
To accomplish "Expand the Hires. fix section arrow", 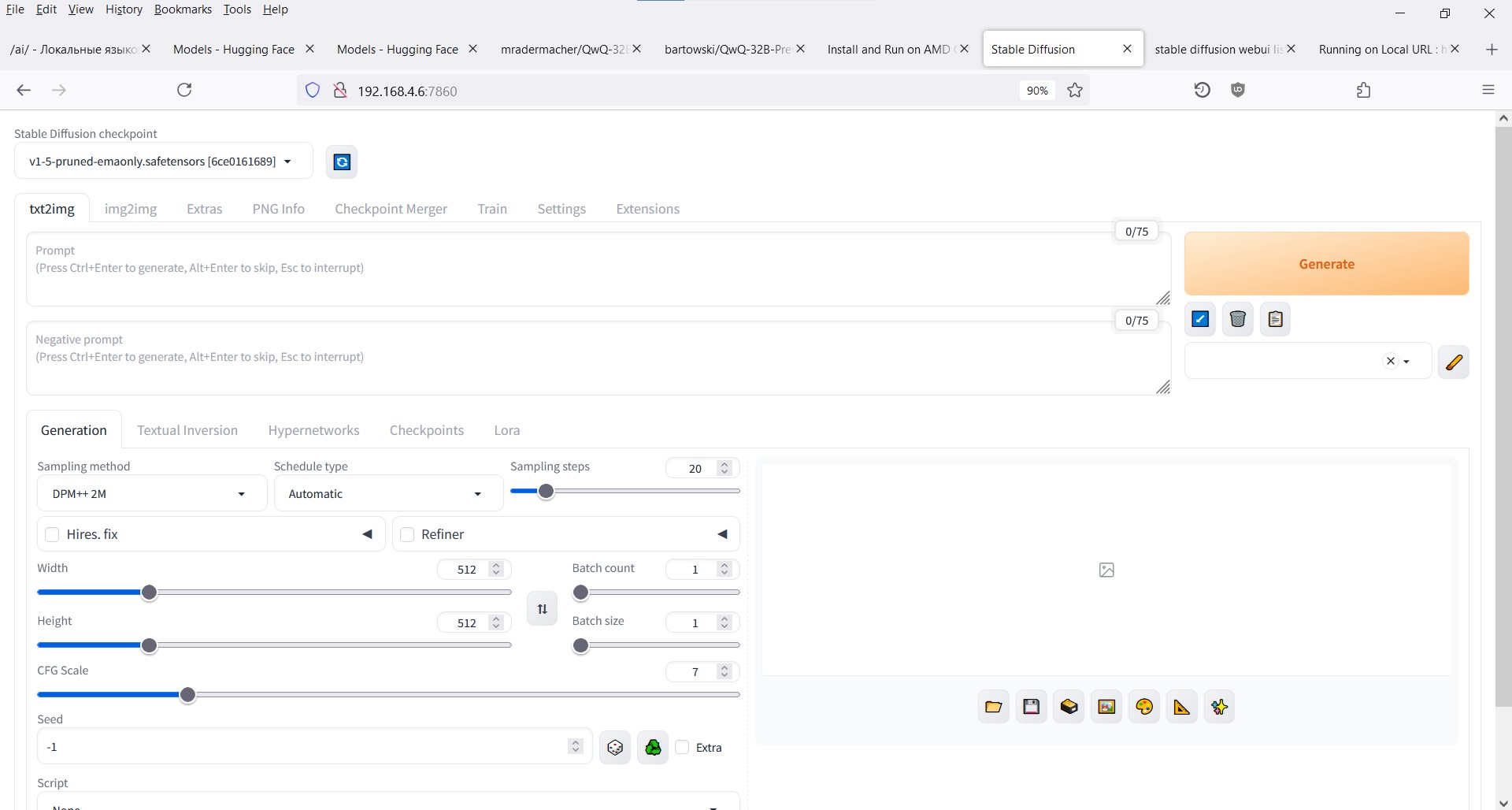I will pyautogui.click(x=367, y=534).
